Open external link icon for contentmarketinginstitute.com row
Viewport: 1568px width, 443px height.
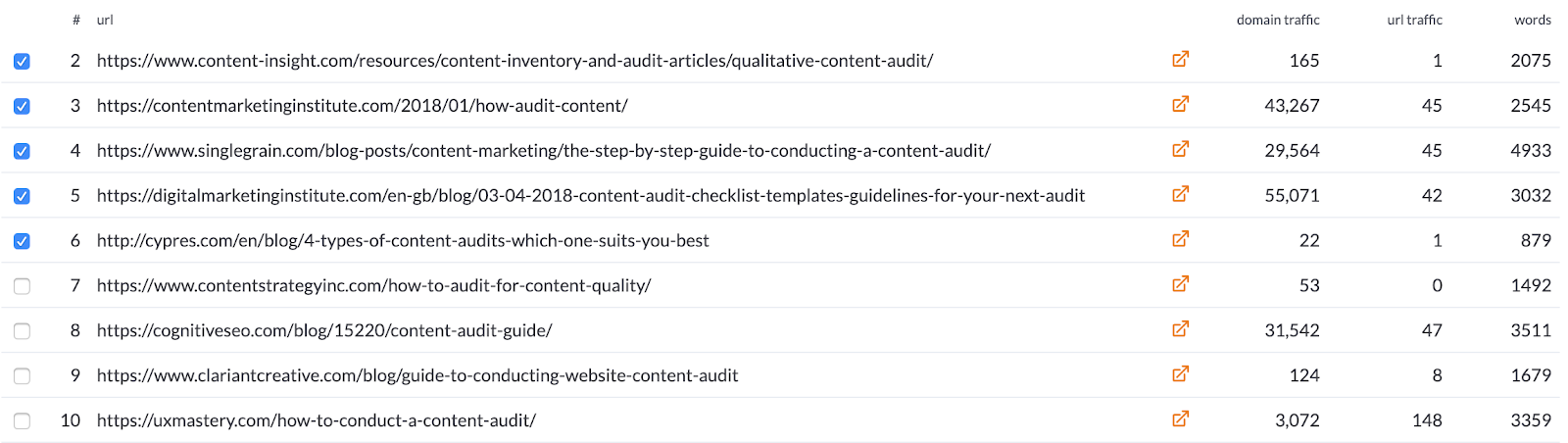point(1180,105)
